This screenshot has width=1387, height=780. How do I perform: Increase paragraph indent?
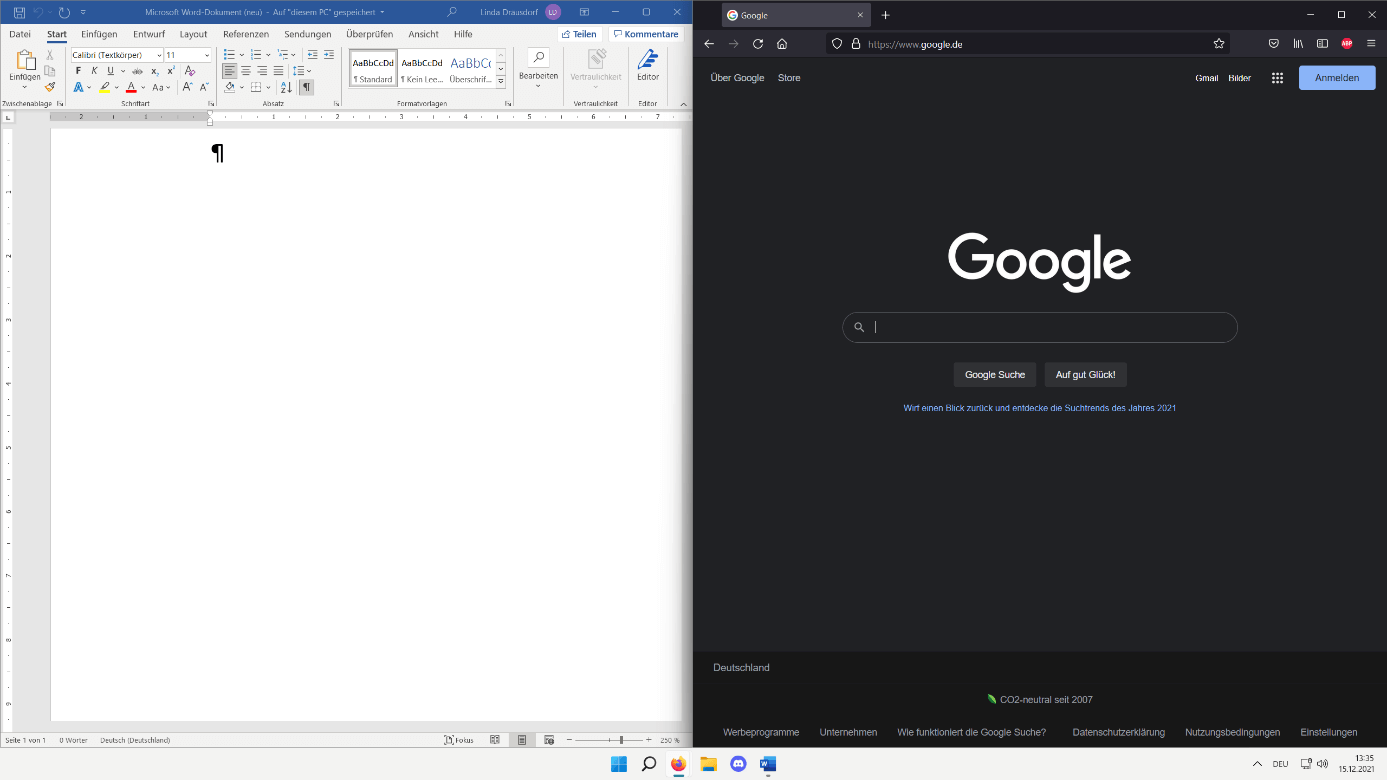pos(328,55)
